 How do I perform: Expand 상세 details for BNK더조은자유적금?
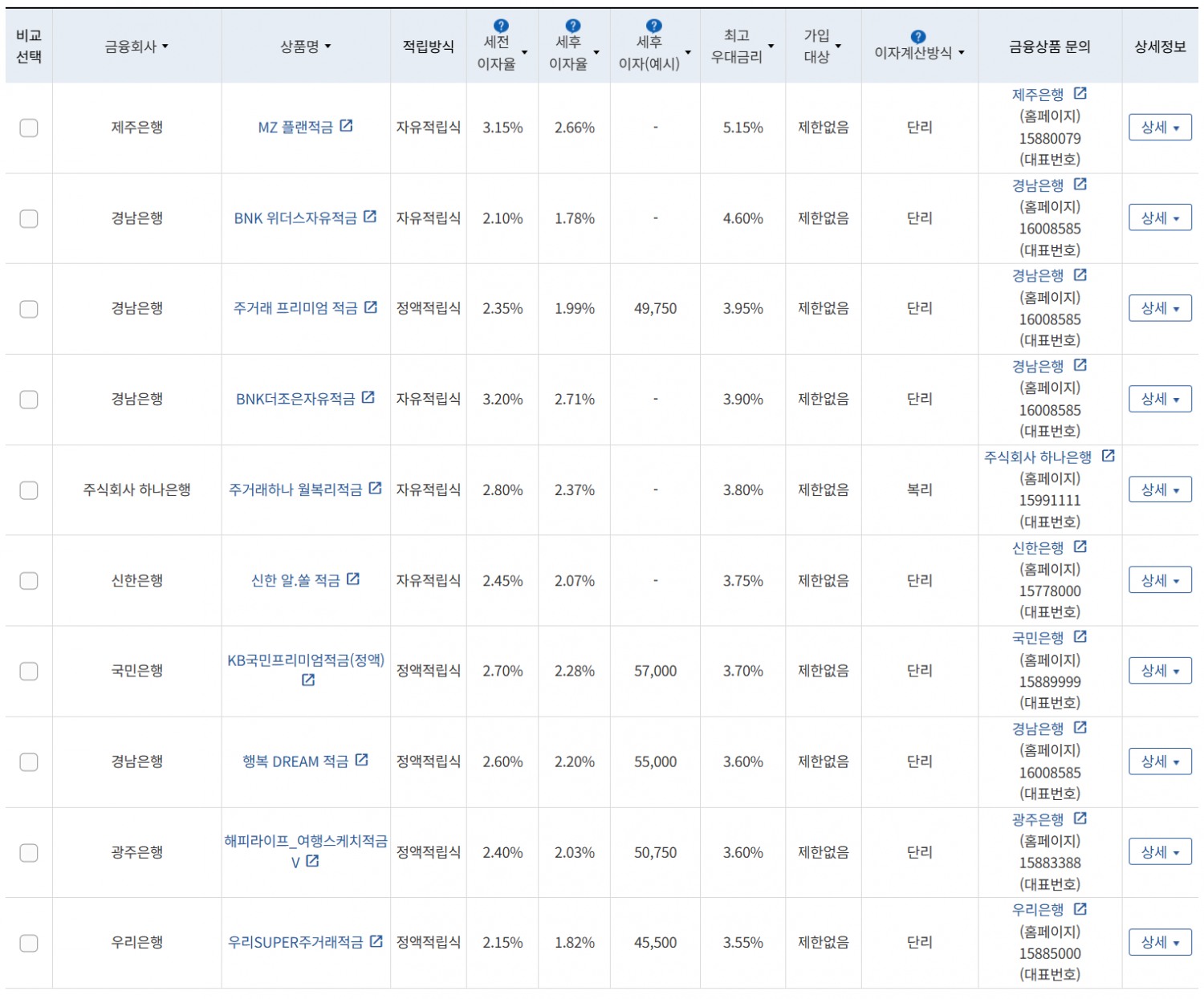[1160, 399]
